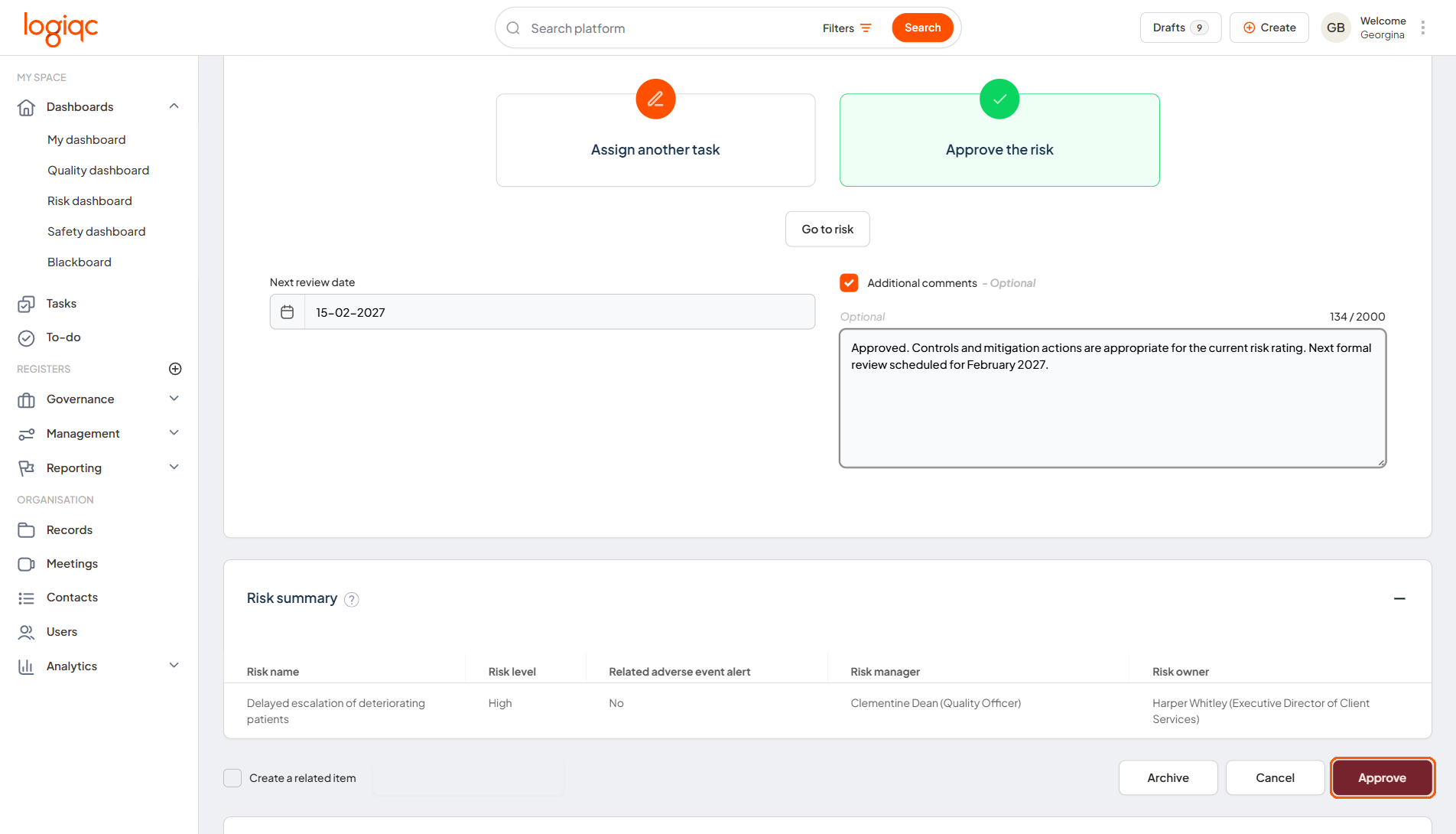Image resolution: width=1456 pixels, height=834 pixels.
Task: Click the orange pencil Assign task icon
Action: tap(655, 99)
